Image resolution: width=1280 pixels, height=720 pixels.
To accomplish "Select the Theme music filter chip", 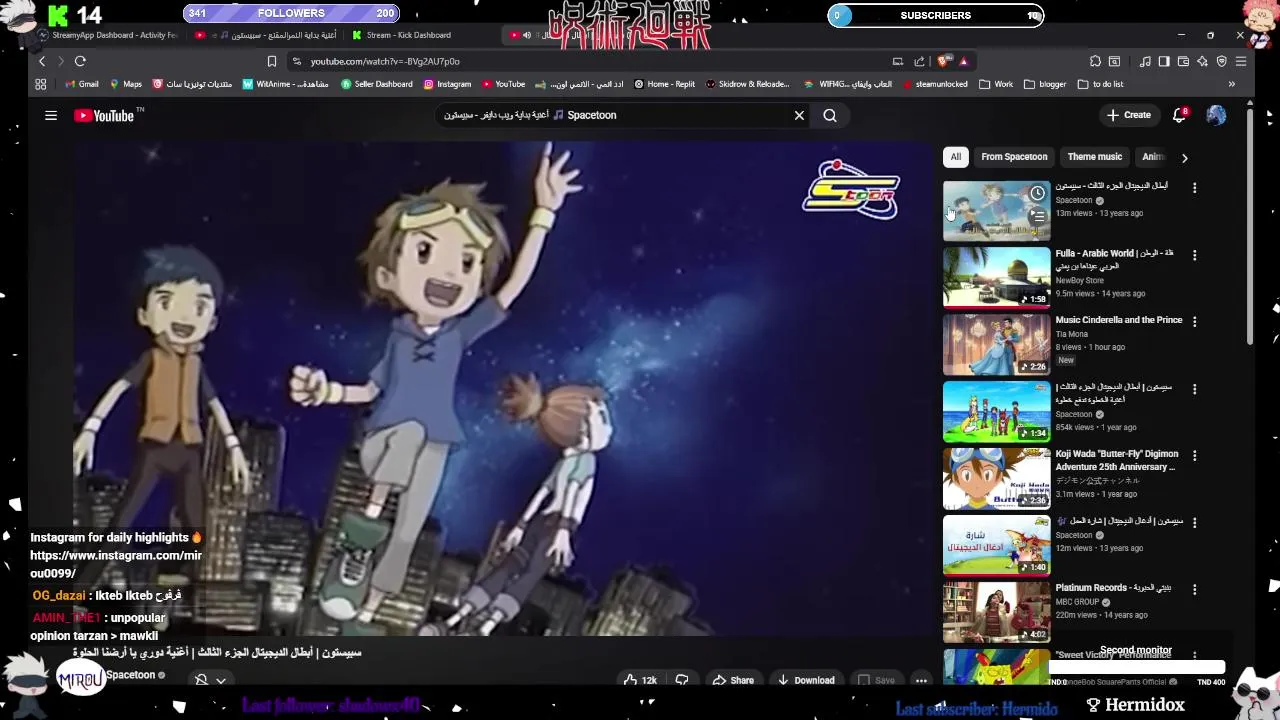I will 1095,157.
